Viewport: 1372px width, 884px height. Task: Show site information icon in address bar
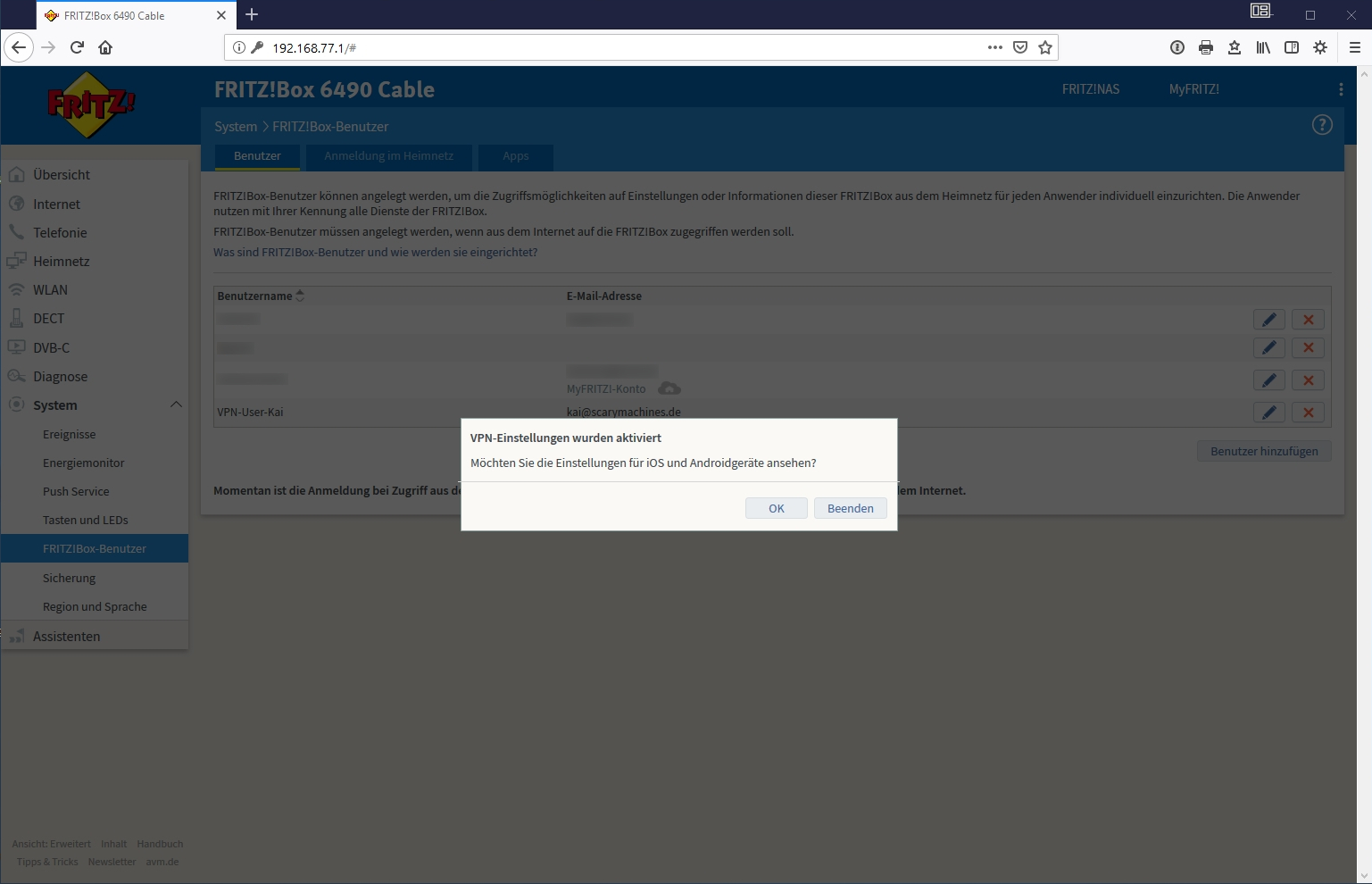pos(239,47)
